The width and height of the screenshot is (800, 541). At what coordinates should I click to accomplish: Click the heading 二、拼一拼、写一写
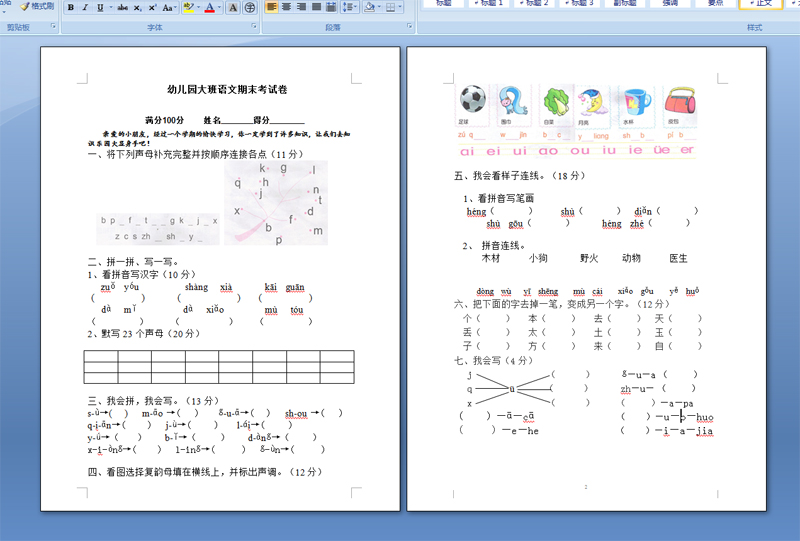(x=133, y=262)
